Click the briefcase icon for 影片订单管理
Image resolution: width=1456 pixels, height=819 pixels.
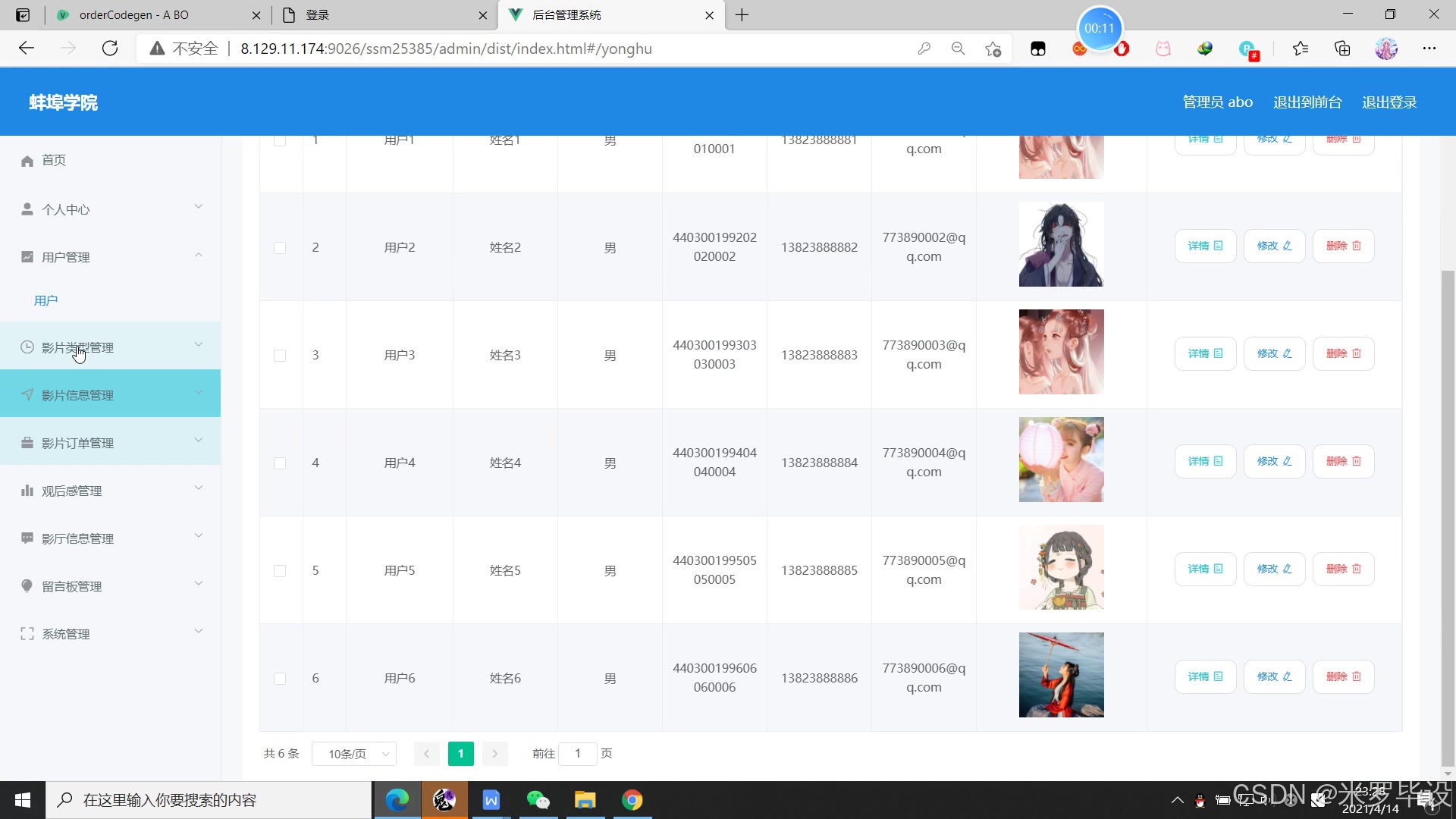(x=27, y=443)
